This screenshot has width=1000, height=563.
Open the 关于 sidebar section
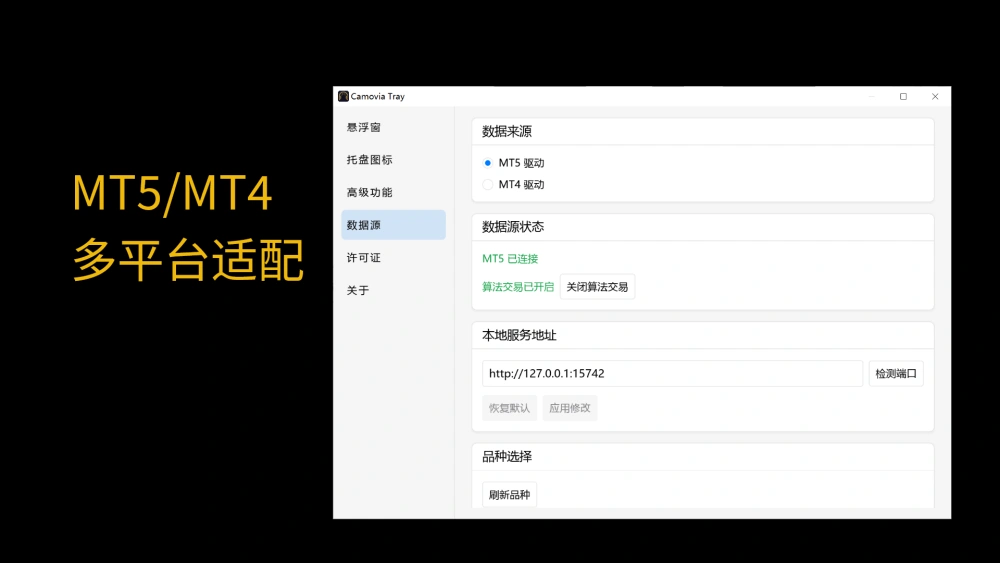point(393,290)
